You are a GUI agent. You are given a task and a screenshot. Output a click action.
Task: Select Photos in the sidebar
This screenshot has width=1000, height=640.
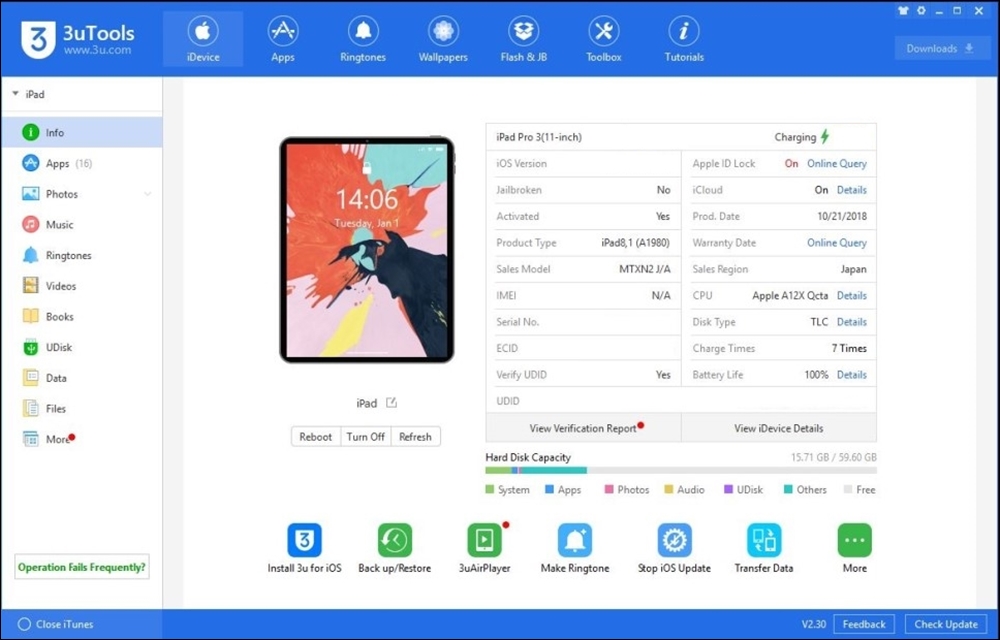82,194
